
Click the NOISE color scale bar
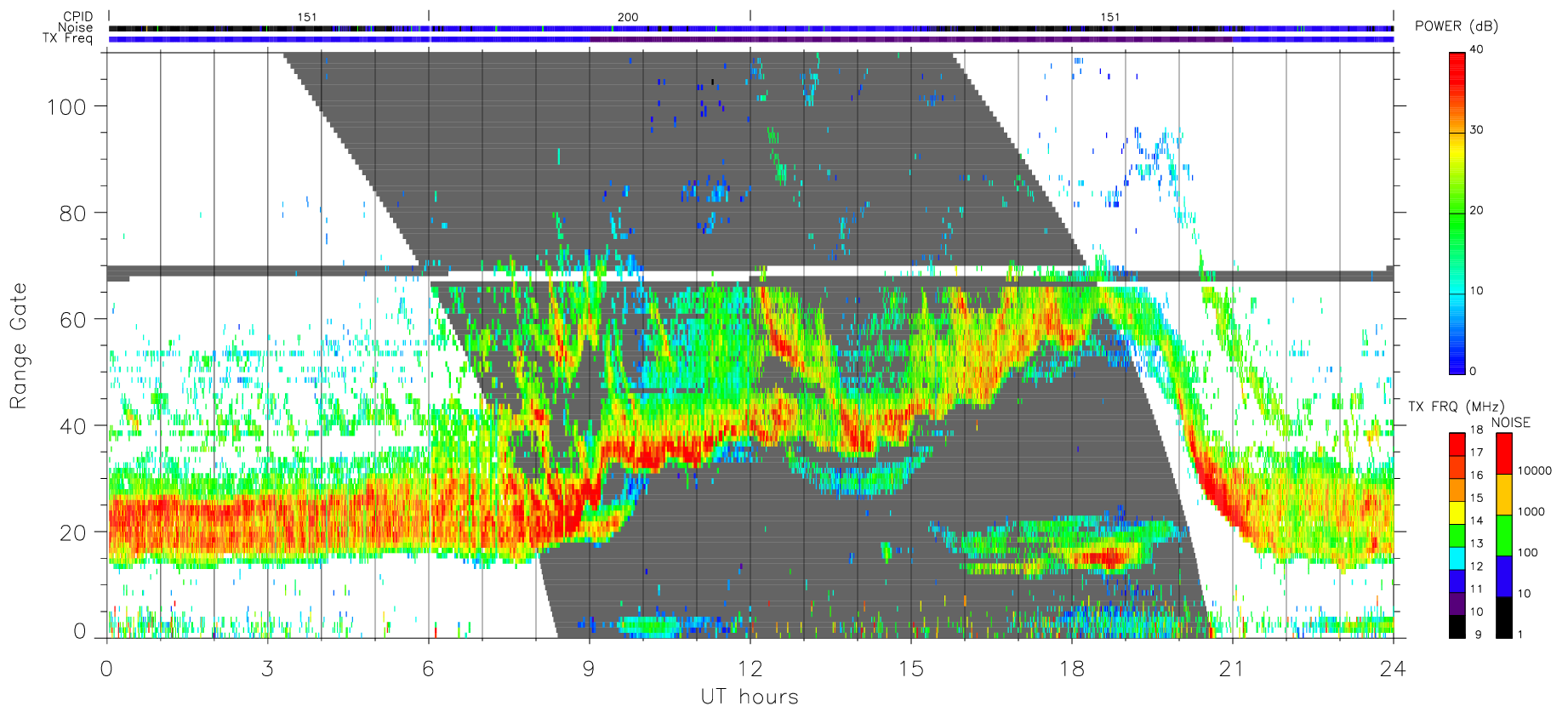coord(1504,535)
